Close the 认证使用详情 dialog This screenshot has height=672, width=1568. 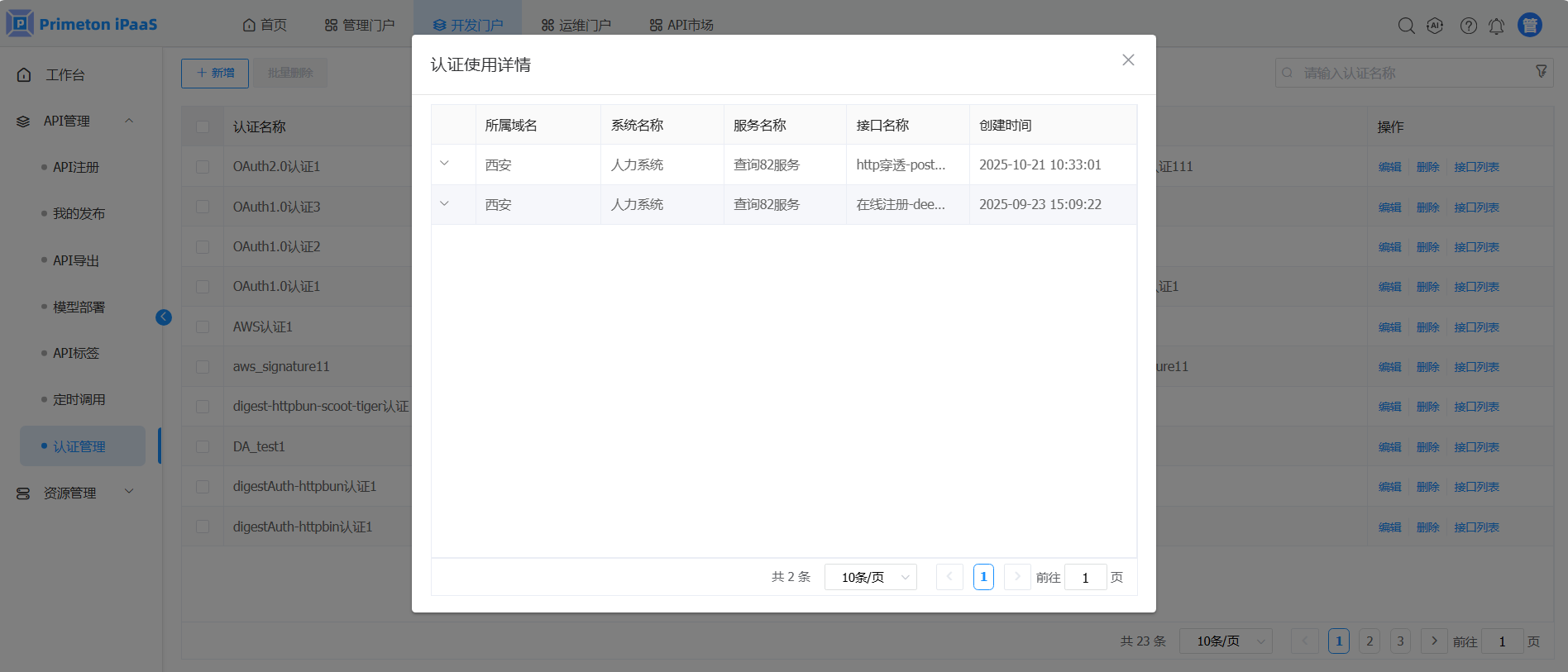tap(1127, 60)
